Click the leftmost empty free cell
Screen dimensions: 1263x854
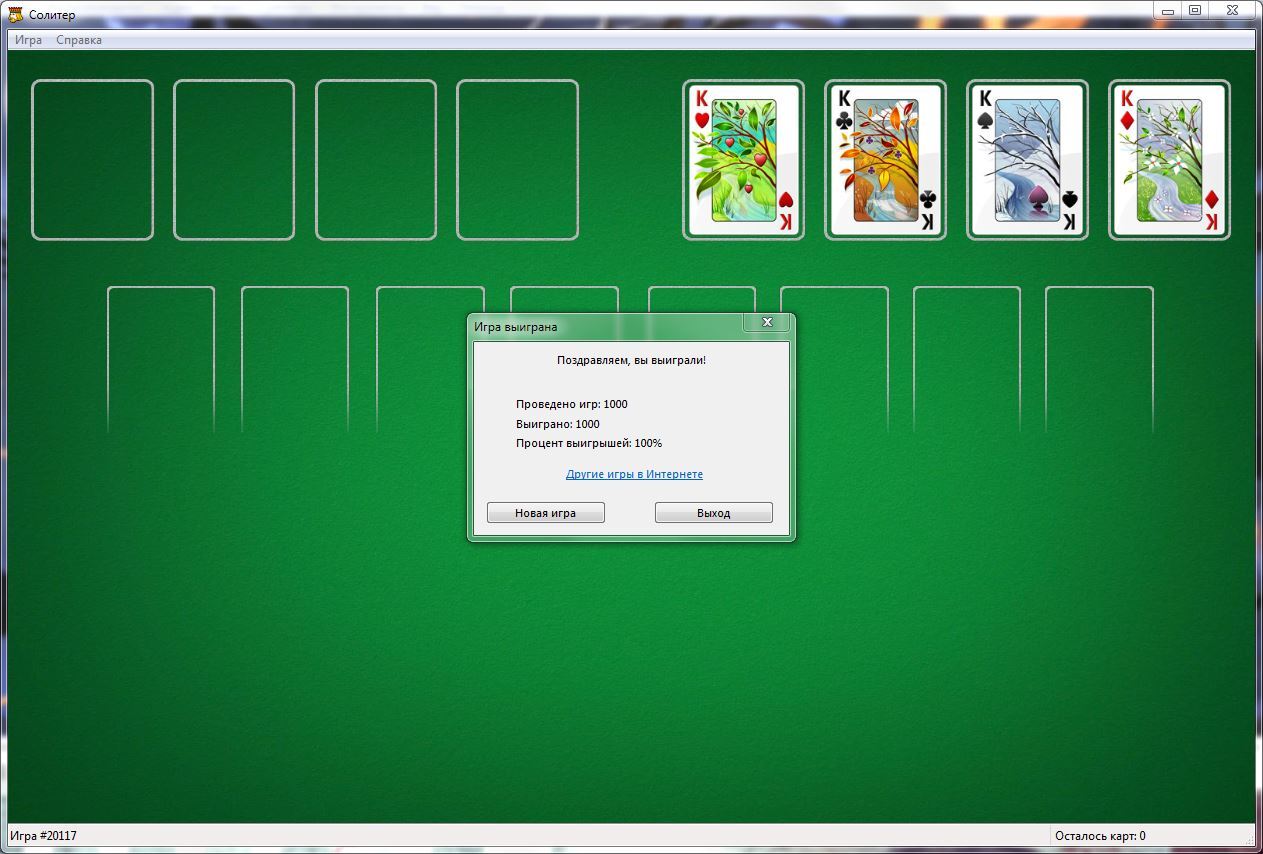93,160
